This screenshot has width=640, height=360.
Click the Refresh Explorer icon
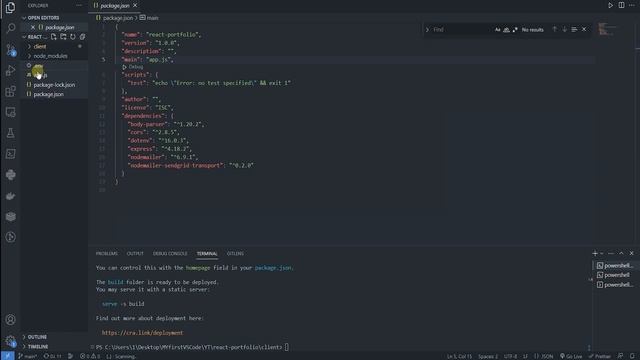coord(73,37)
